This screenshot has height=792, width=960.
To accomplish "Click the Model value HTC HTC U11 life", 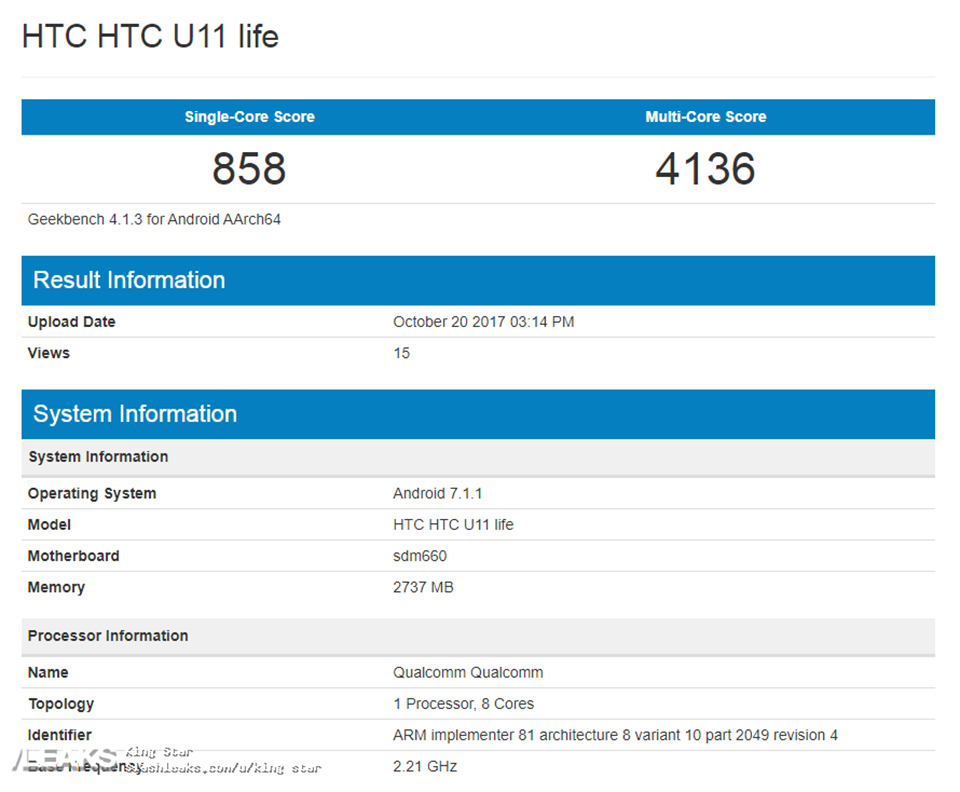I will coord(452,524).
